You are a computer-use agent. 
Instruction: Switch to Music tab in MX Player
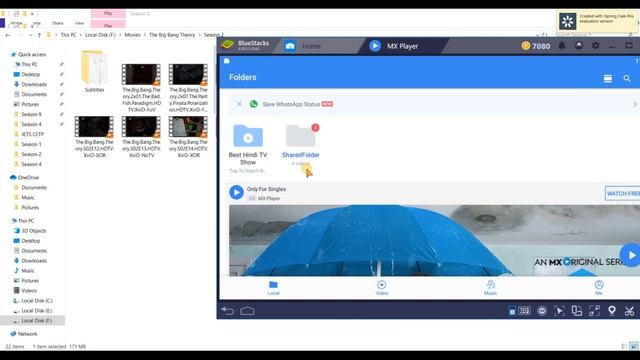pyautogui.click(x=491, y=288)
